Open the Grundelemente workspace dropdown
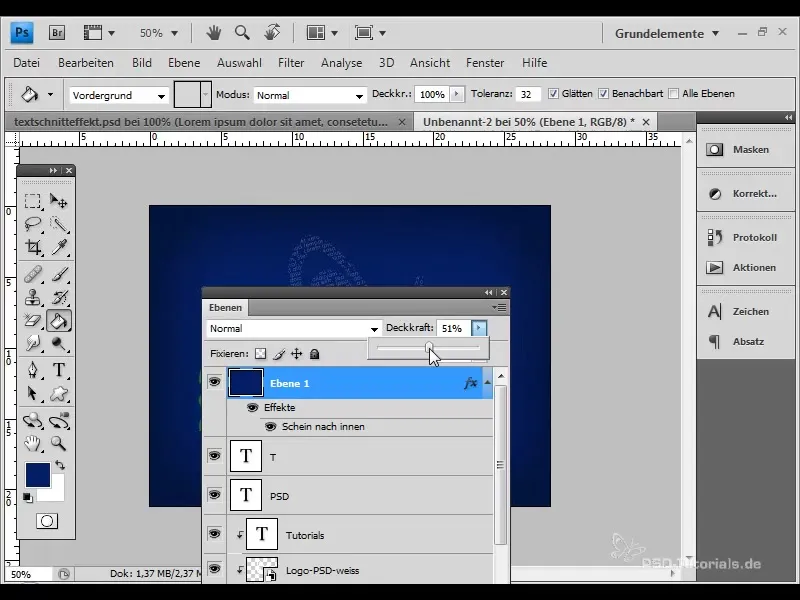The width and height of the screenshot is (800, 600). (667, 34)
